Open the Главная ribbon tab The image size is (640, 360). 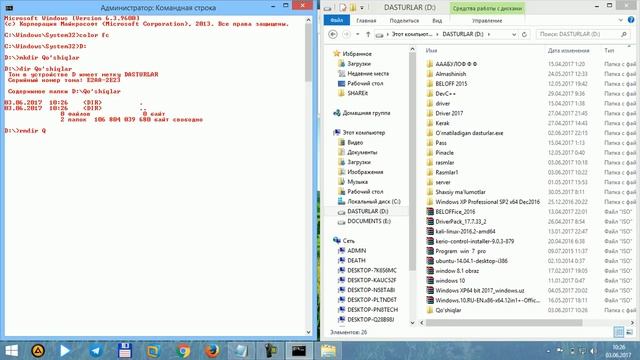366,20
